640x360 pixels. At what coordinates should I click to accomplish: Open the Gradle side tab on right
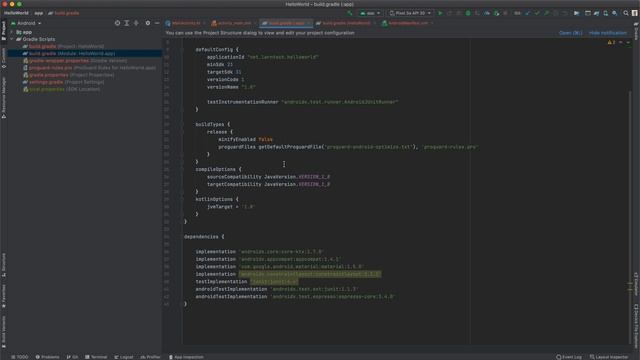(636, 31)
